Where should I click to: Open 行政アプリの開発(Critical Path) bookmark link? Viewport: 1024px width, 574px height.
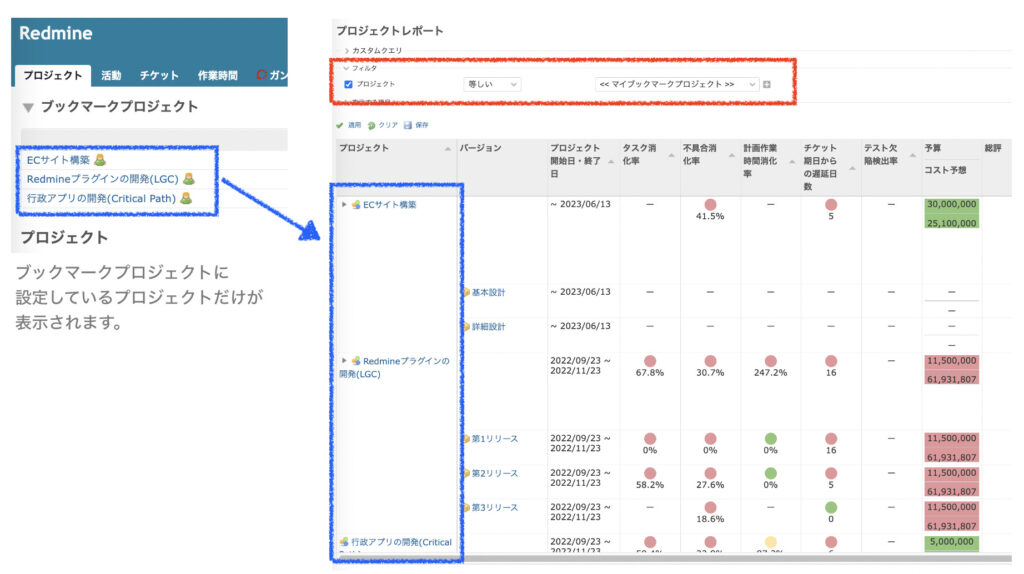click(x=101, y=199)
